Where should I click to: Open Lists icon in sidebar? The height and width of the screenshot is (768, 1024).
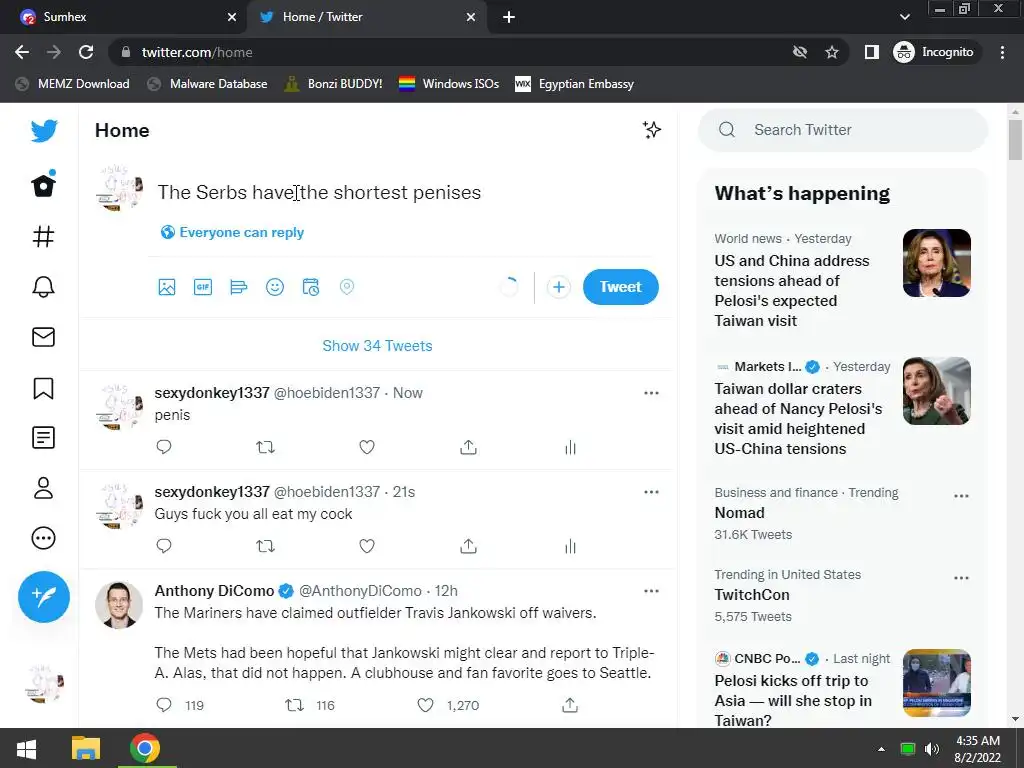pyautogui.click(x=44, y=438)
